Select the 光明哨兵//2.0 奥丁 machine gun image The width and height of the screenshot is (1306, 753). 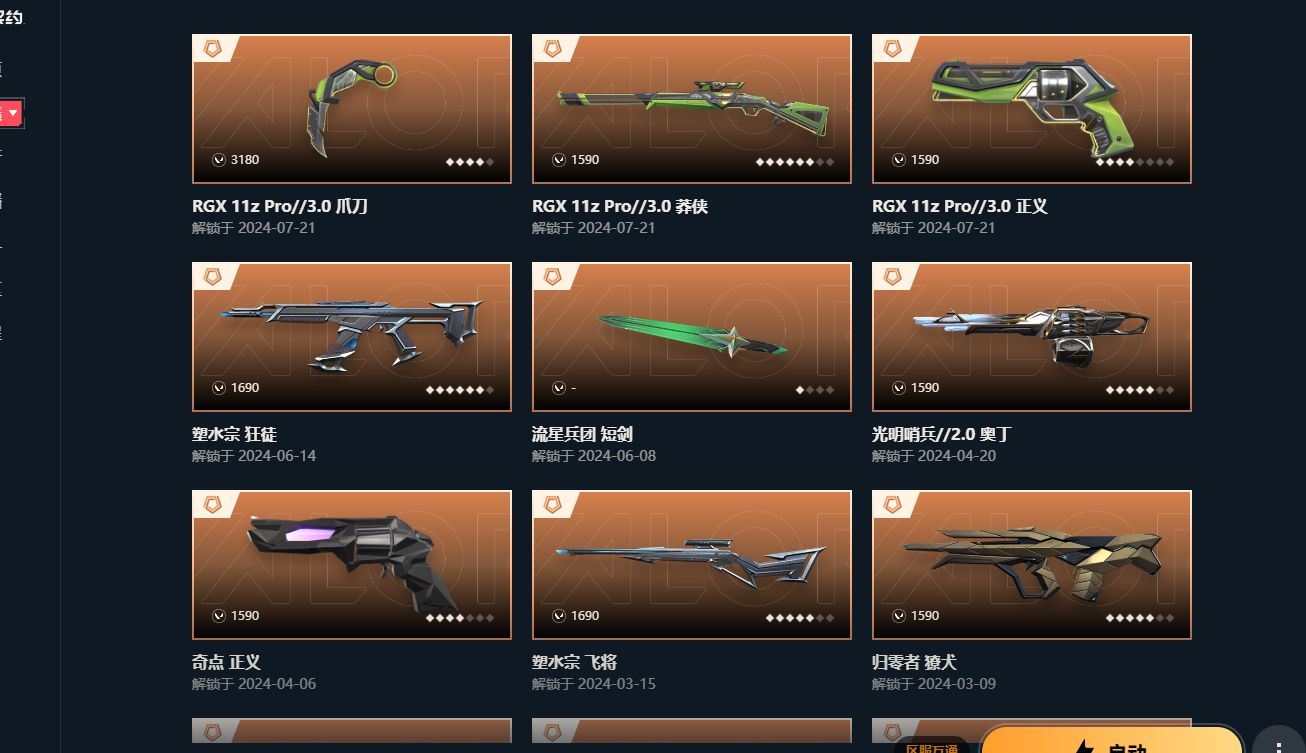tap(1032, 337)
